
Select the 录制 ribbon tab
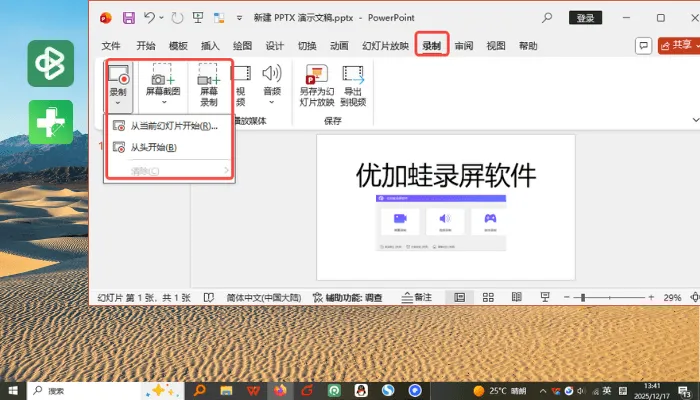pyautogui.click(x=432, y=46)
